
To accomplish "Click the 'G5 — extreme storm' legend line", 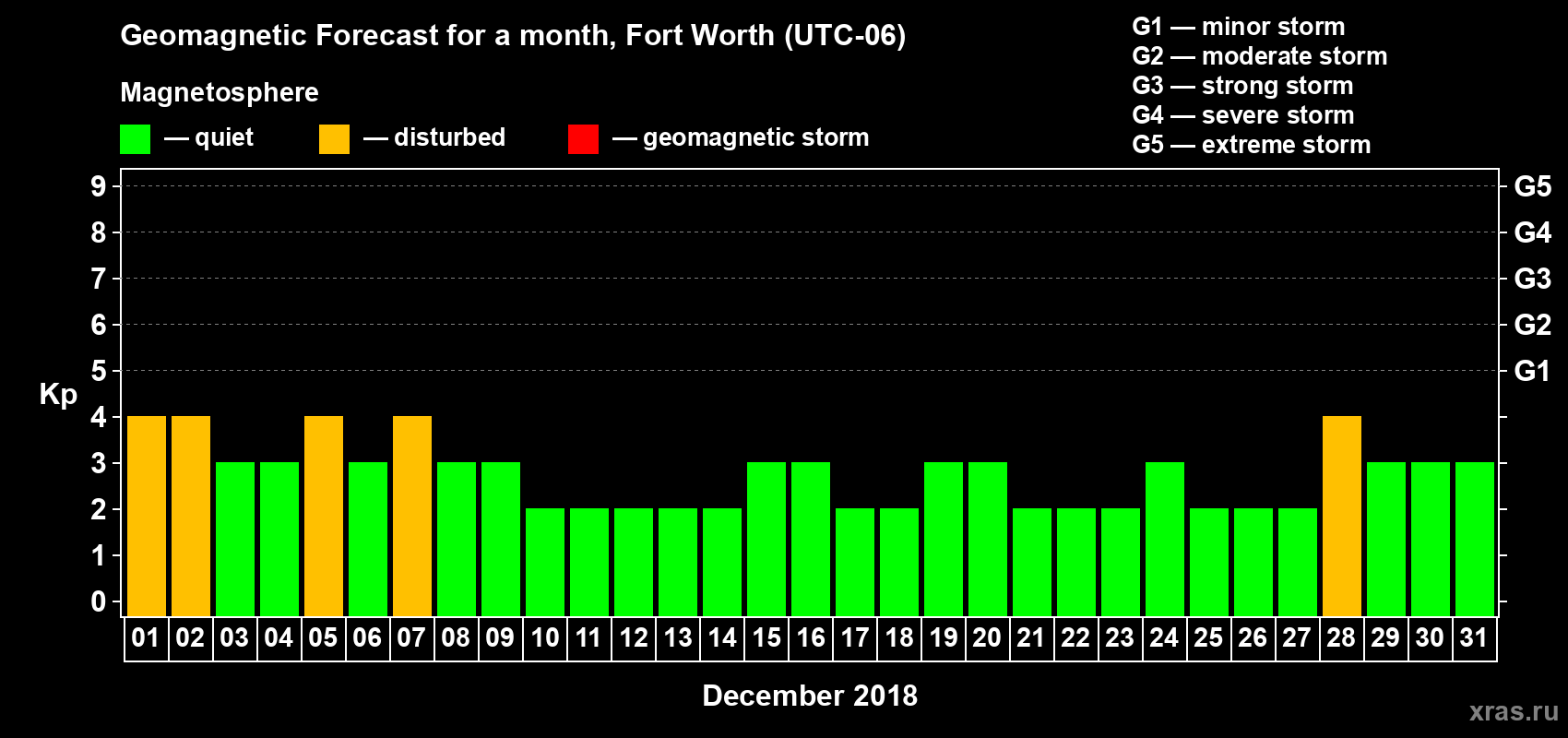I will tap(1252, 145).
